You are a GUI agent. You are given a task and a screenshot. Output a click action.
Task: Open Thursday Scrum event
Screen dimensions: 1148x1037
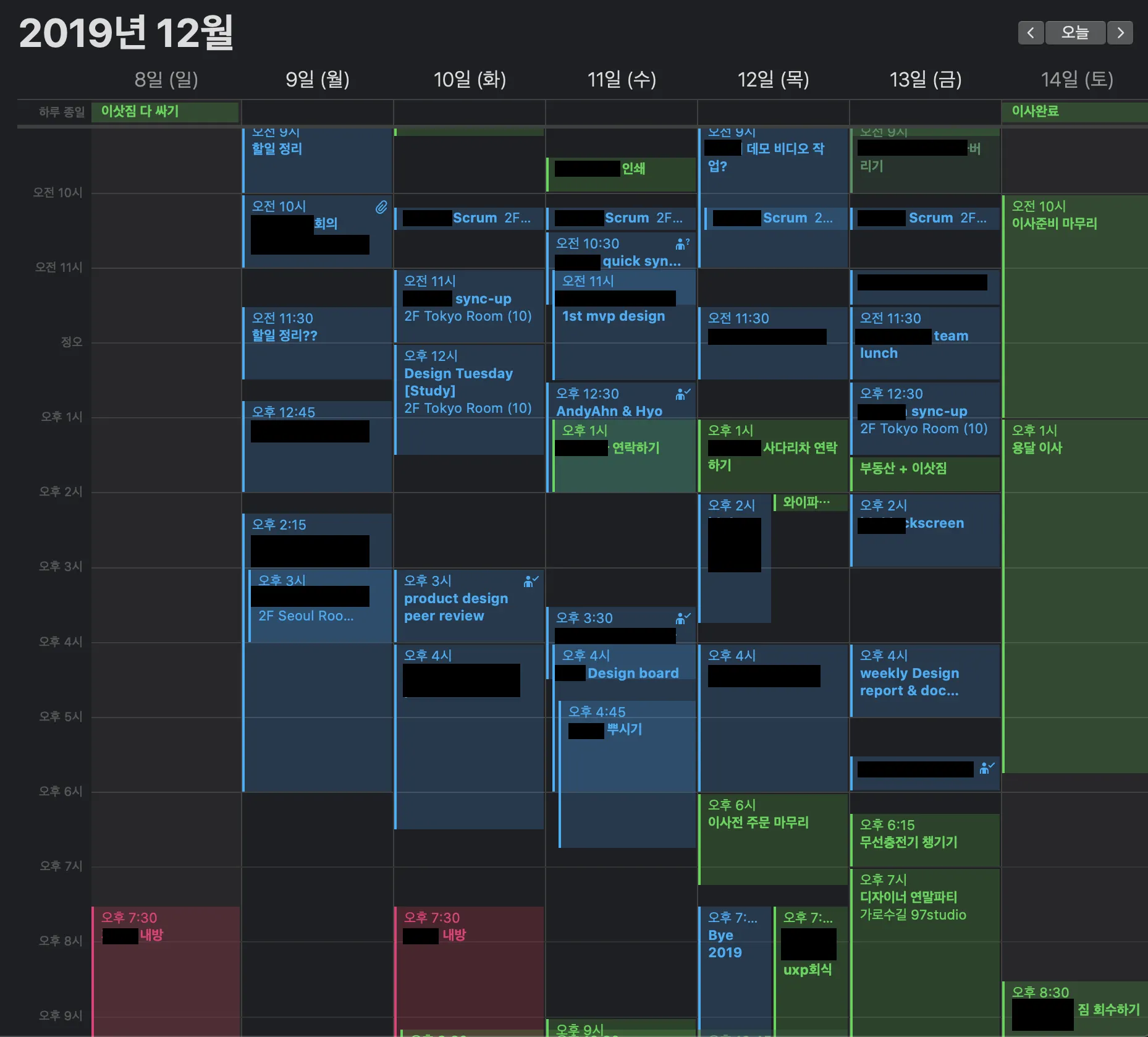[x=776, y=218]
